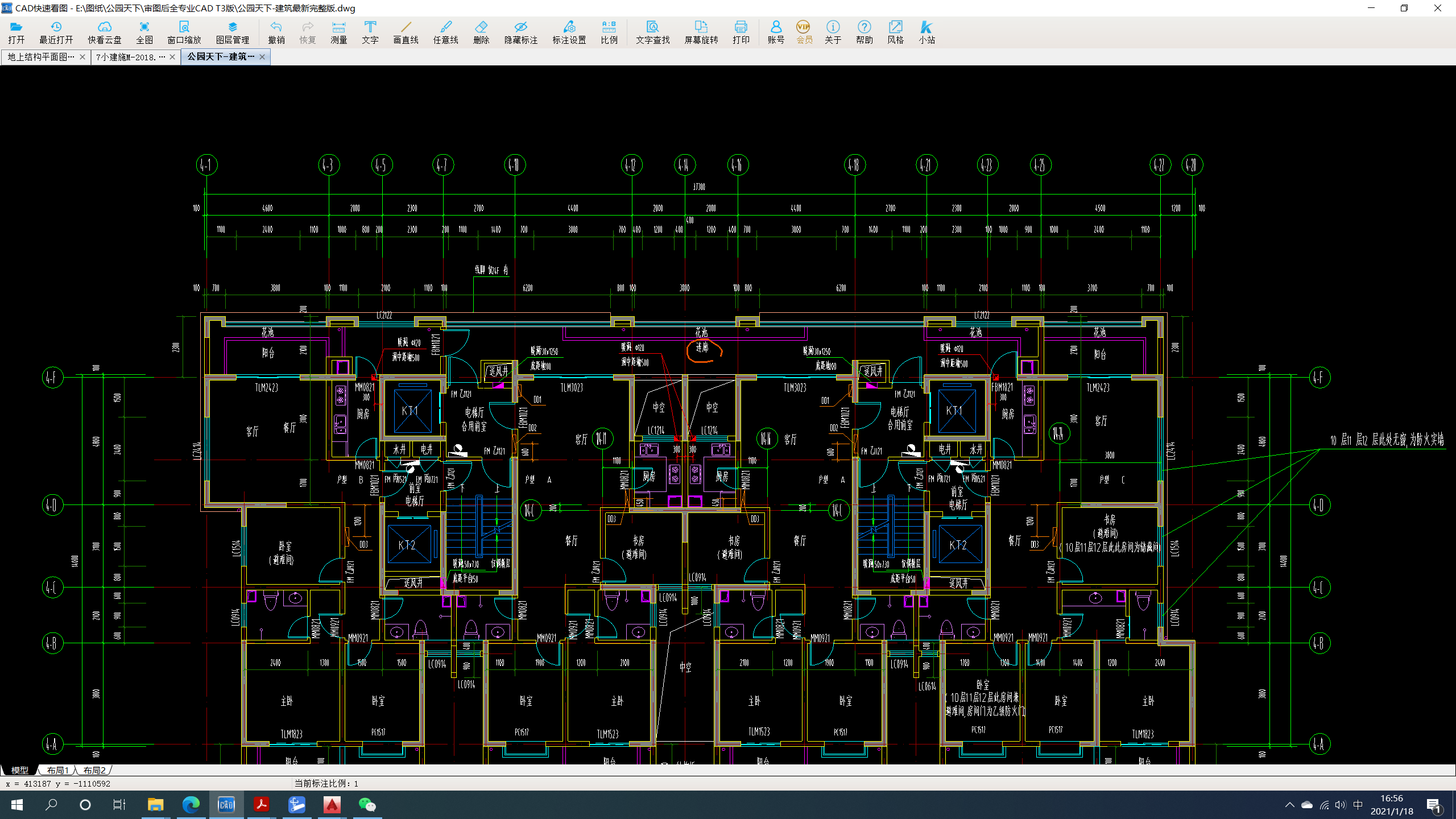Select the 删除 eraser tool

coord(481,32)
